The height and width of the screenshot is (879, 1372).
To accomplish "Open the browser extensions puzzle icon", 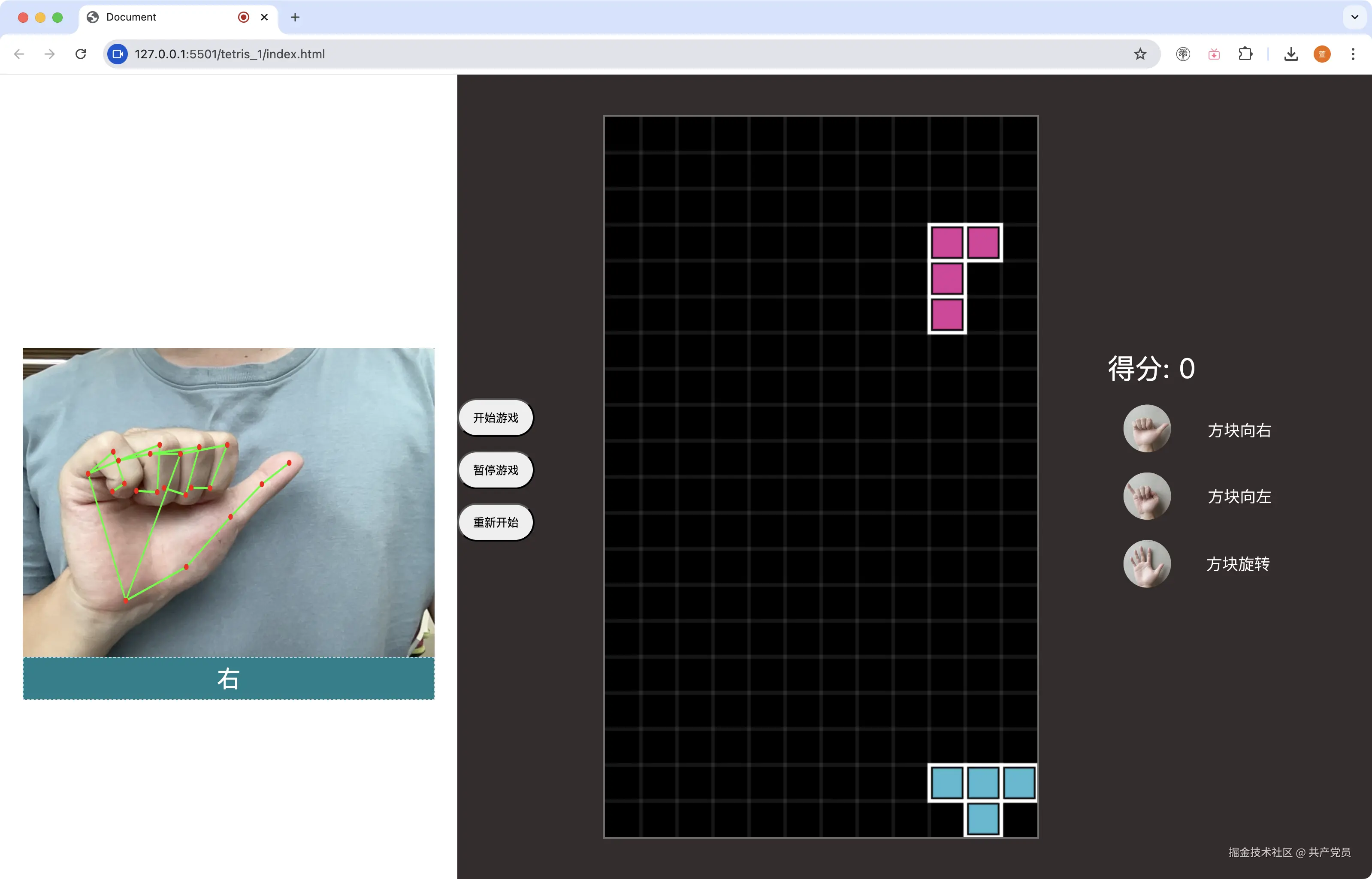I will pos(1245,54).
